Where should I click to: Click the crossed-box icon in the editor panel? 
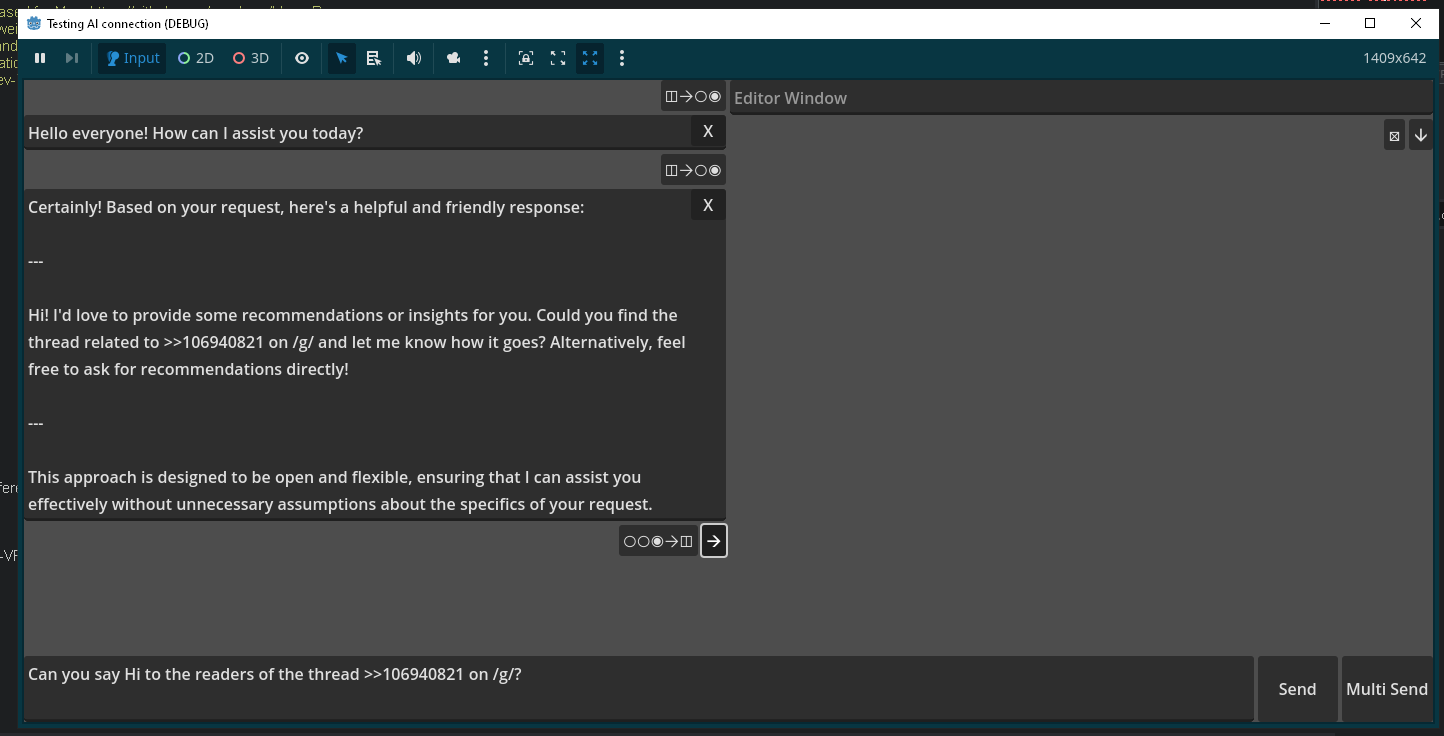(1394, 135)
